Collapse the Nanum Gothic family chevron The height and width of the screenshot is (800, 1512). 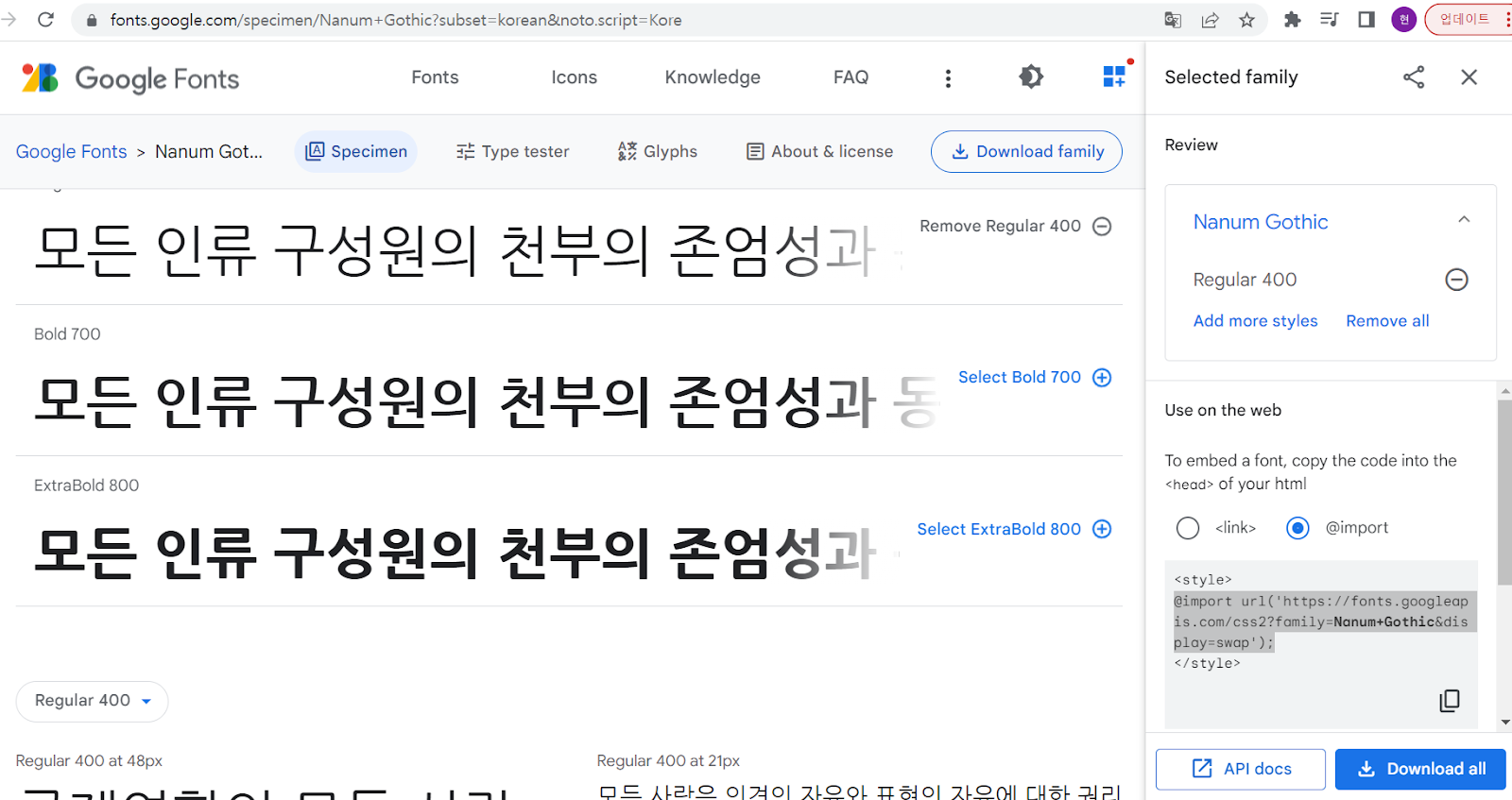[1464, 220]
